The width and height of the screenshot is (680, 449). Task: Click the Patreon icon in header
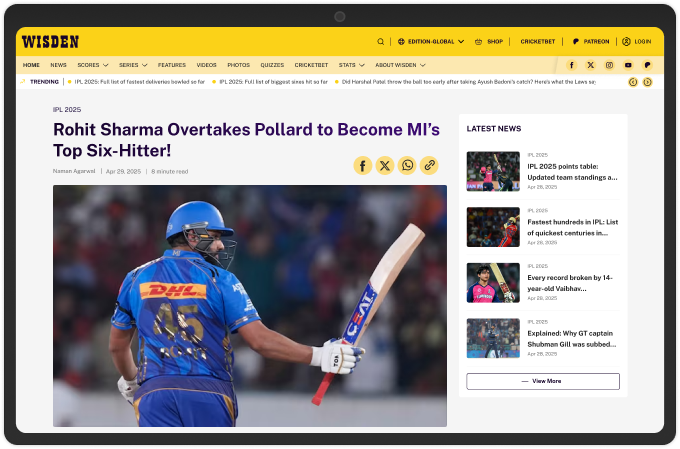[575, 42]
